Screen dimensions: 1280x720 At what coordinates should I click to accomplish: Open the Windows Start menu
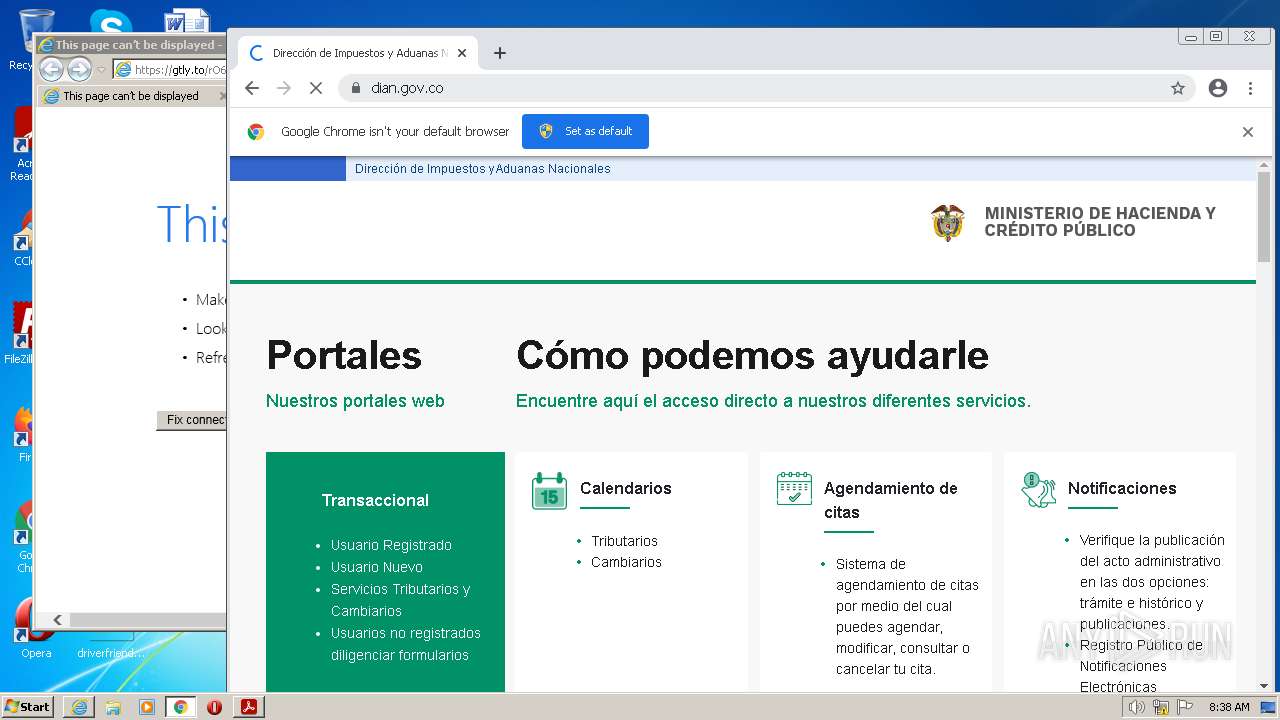pyautogui.click(x=27, y=706)
